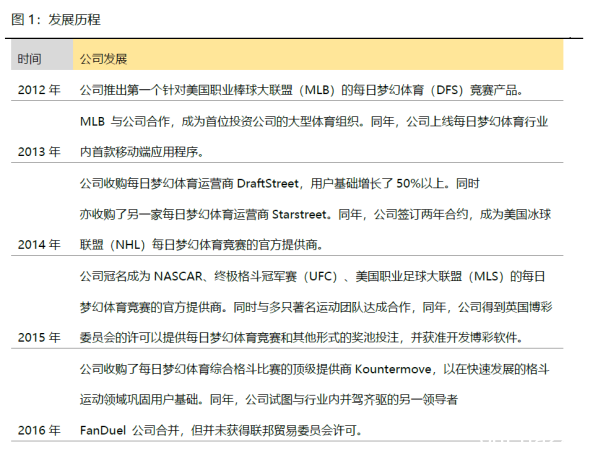590x450 pixels.
Task: Click the word Kountermove in 2016 row
Action: click(393, 369)
